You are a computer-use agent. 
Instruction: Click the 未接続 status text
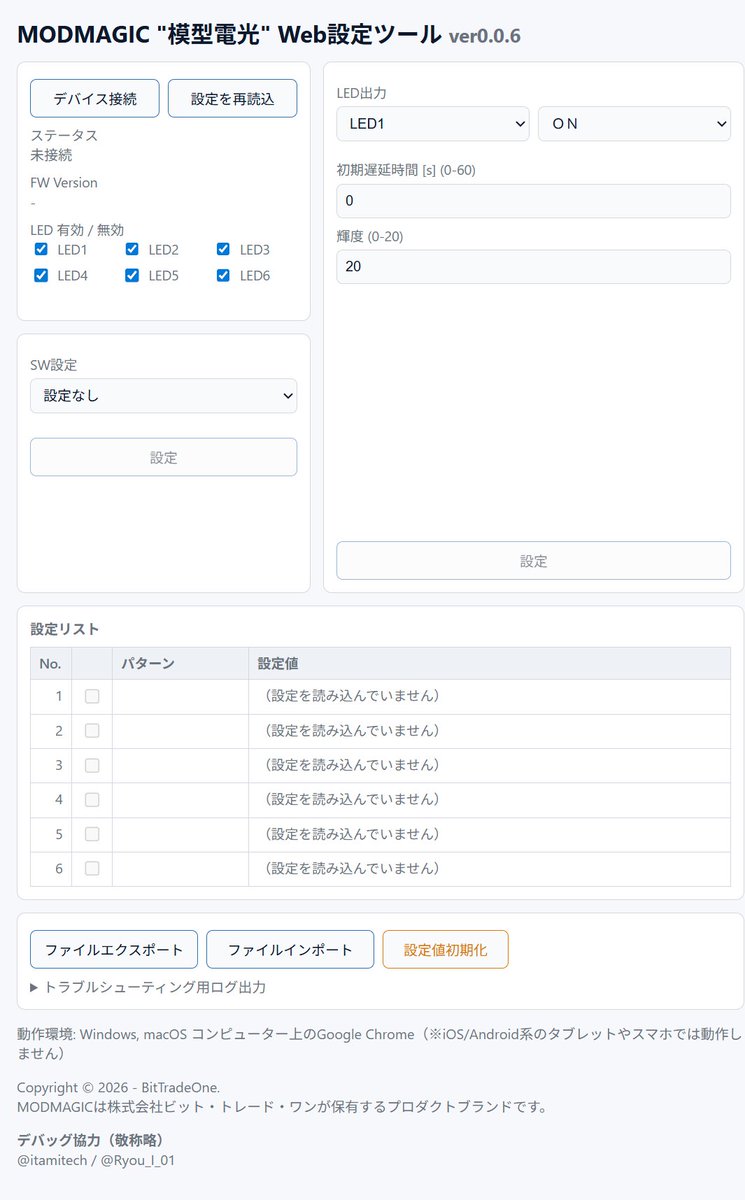tap(51, 155)
